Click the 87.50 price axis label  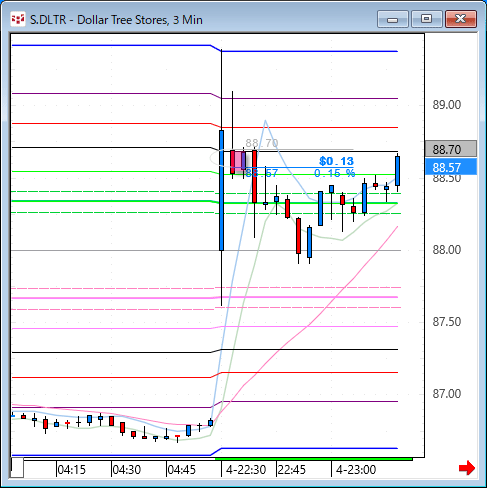pyautogui.click(x=447, y=322)
